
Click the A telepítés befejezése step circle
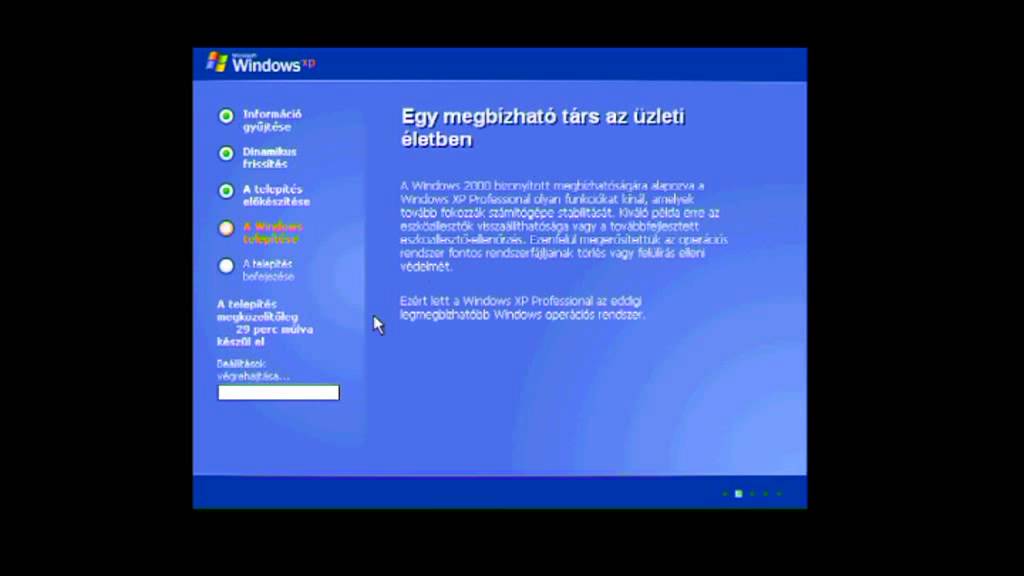226,266
